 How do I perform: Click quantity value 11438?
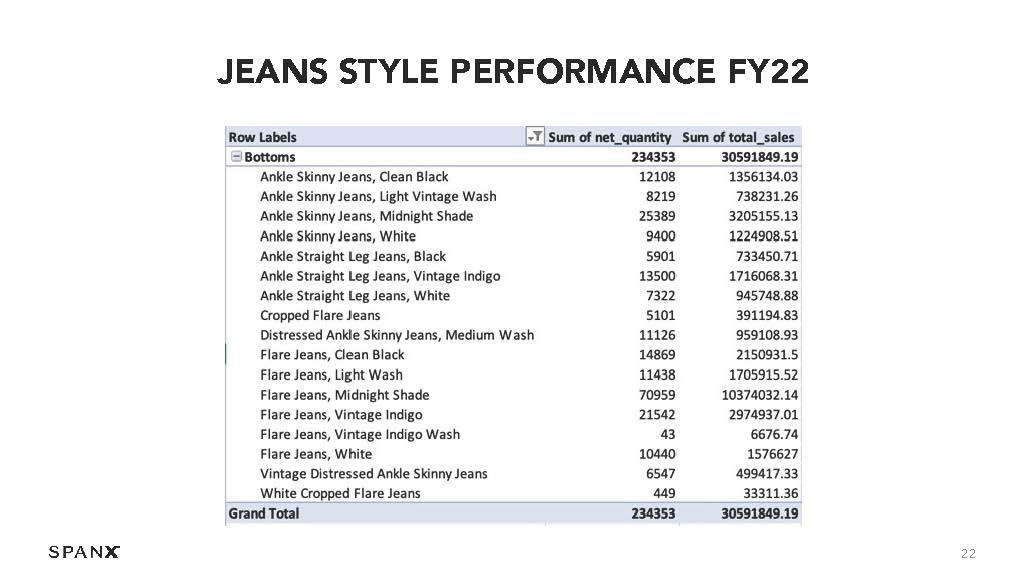tap(657, 375)
